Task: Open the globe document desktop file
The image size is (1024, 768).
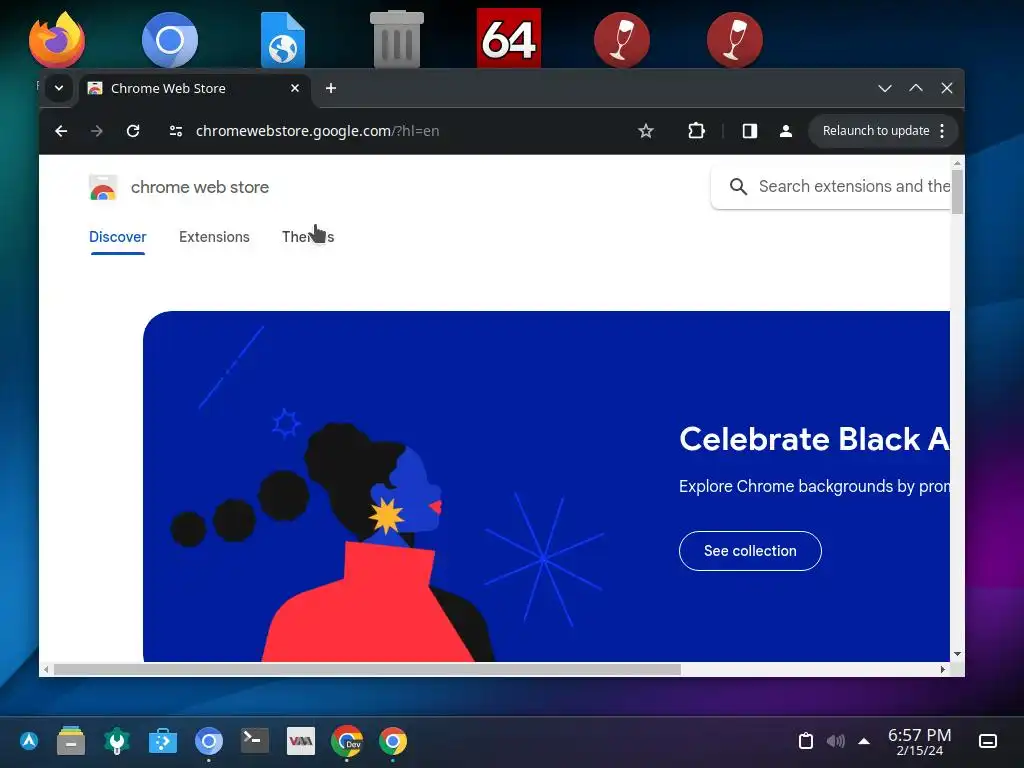Action: point(283,40)
